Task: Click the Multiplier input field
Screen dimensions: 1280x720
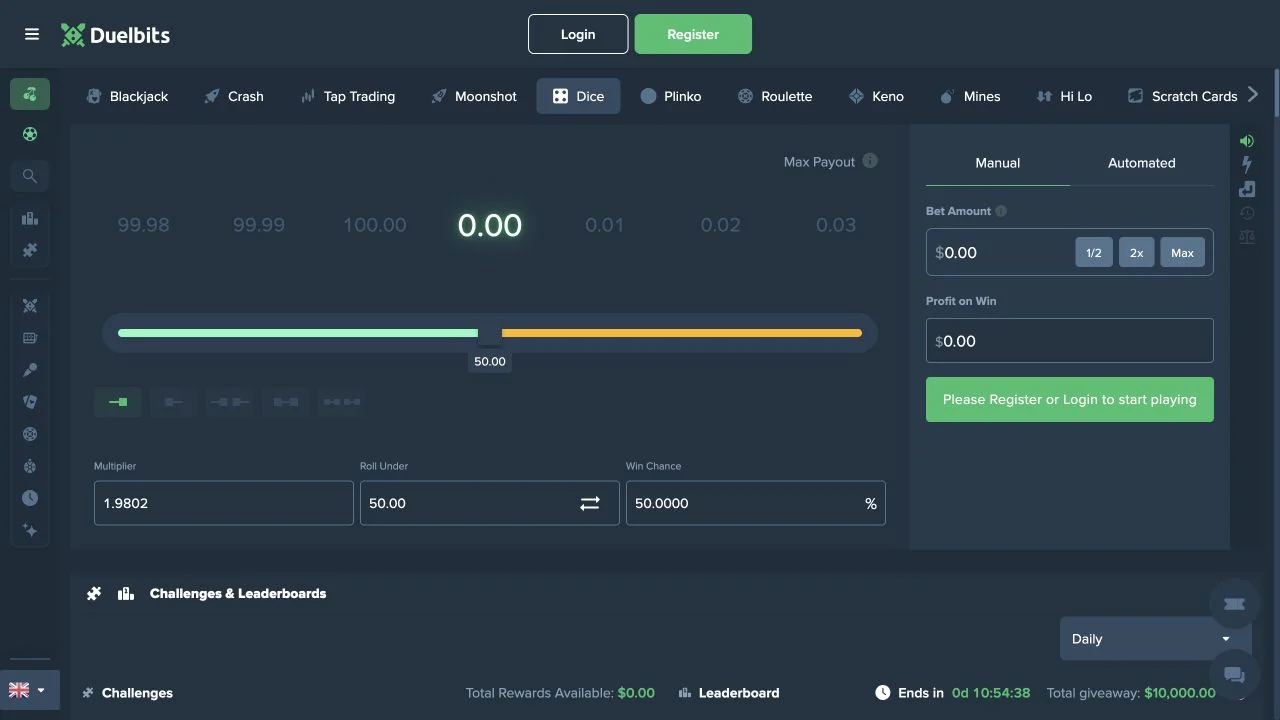Action: (224, 503)
